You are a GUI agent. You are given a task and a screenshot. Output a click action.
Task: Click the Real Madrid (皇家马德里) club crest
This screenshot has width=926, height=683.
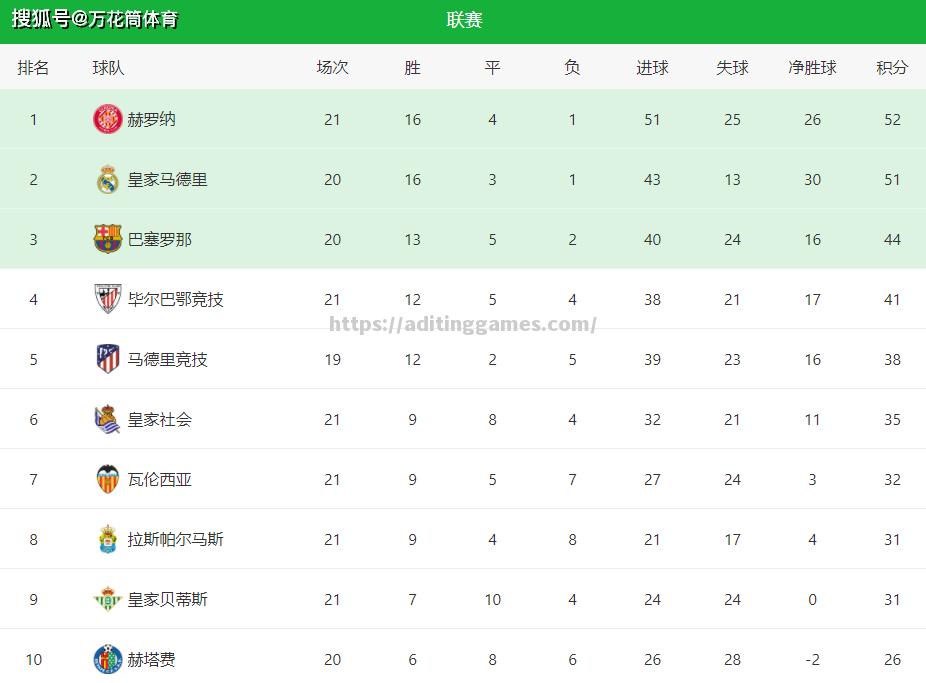(x=107, y=180)
